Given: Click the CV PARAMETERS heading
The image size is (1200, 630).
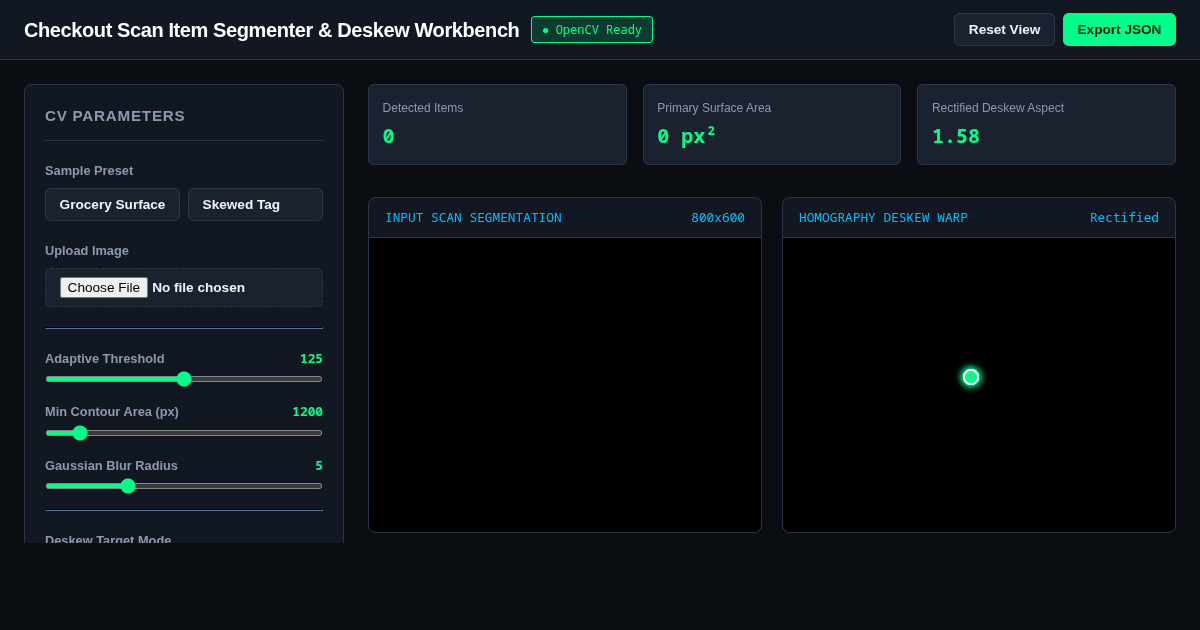Looking at the screenshot, I should [x=115, y=116].
